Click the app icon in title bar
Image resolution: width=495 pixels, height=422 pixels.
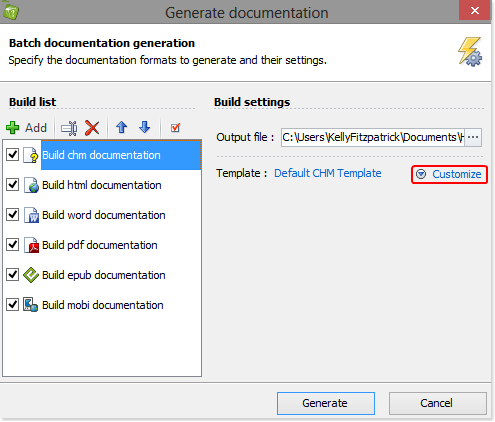pos(11,12)
